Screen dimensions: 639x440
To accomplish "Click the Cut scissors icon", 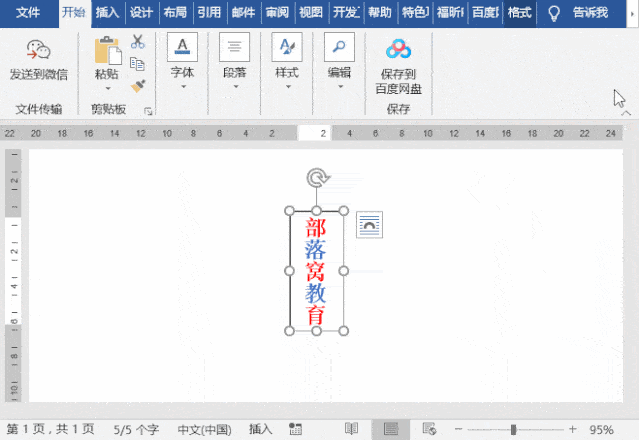I will tap(138, 42).
